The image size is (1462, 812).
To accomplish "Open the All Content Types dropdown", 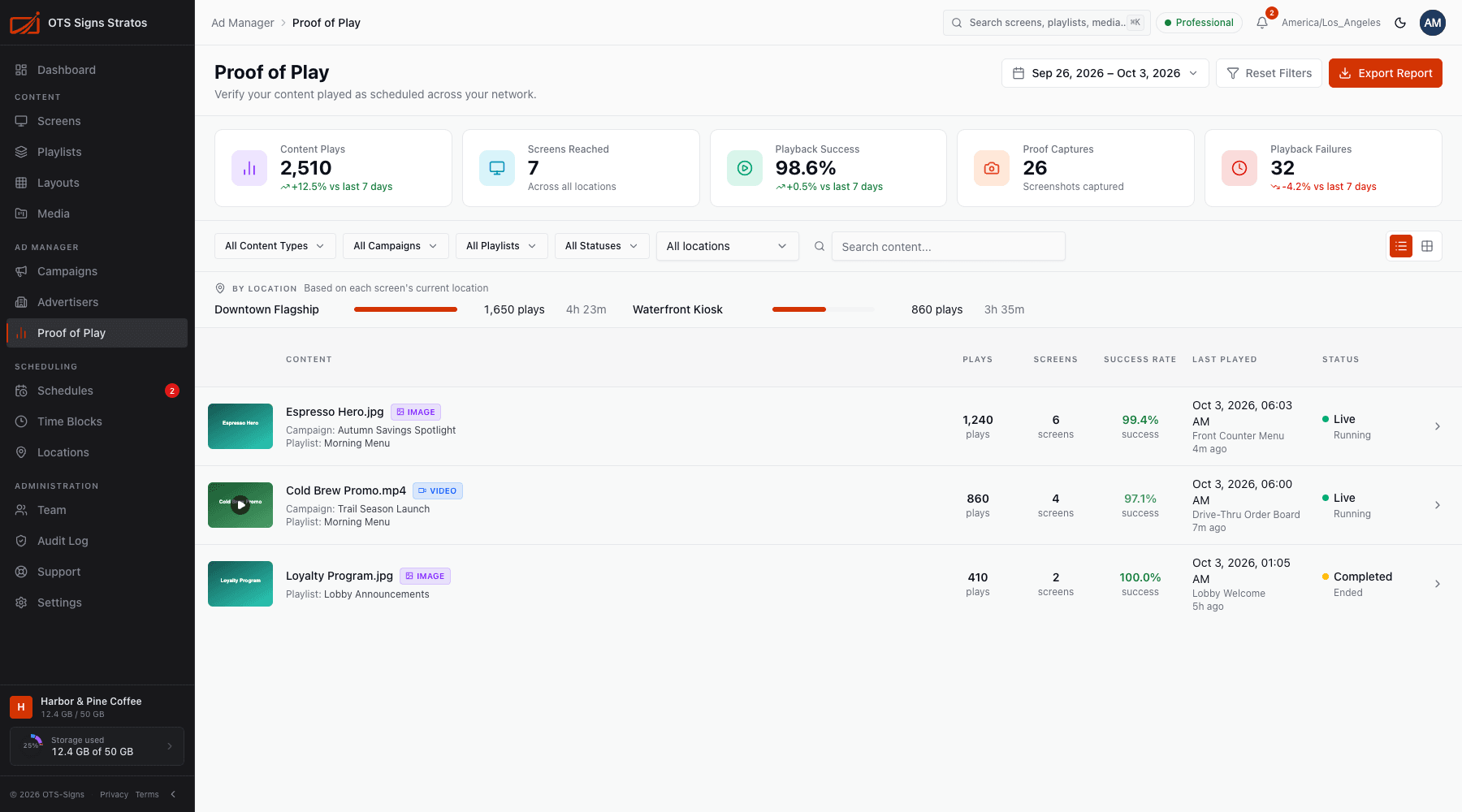I will [x=275, y=246].
